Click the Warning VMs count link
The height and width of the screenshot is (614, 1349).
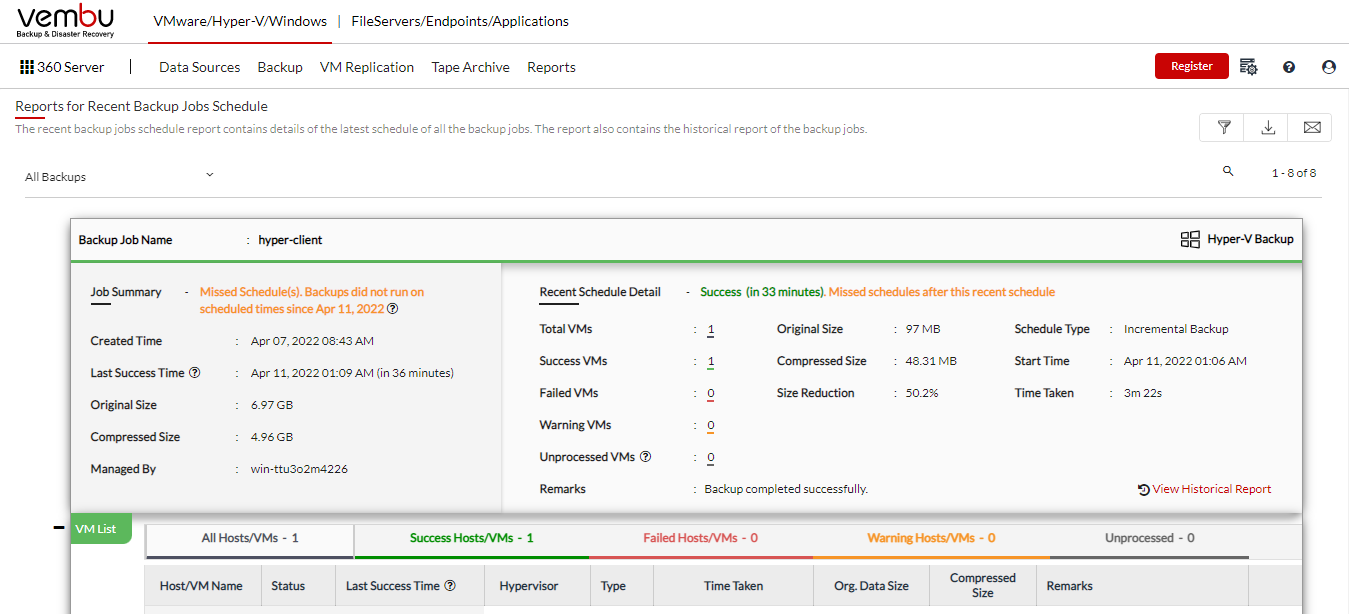[711, 426]
